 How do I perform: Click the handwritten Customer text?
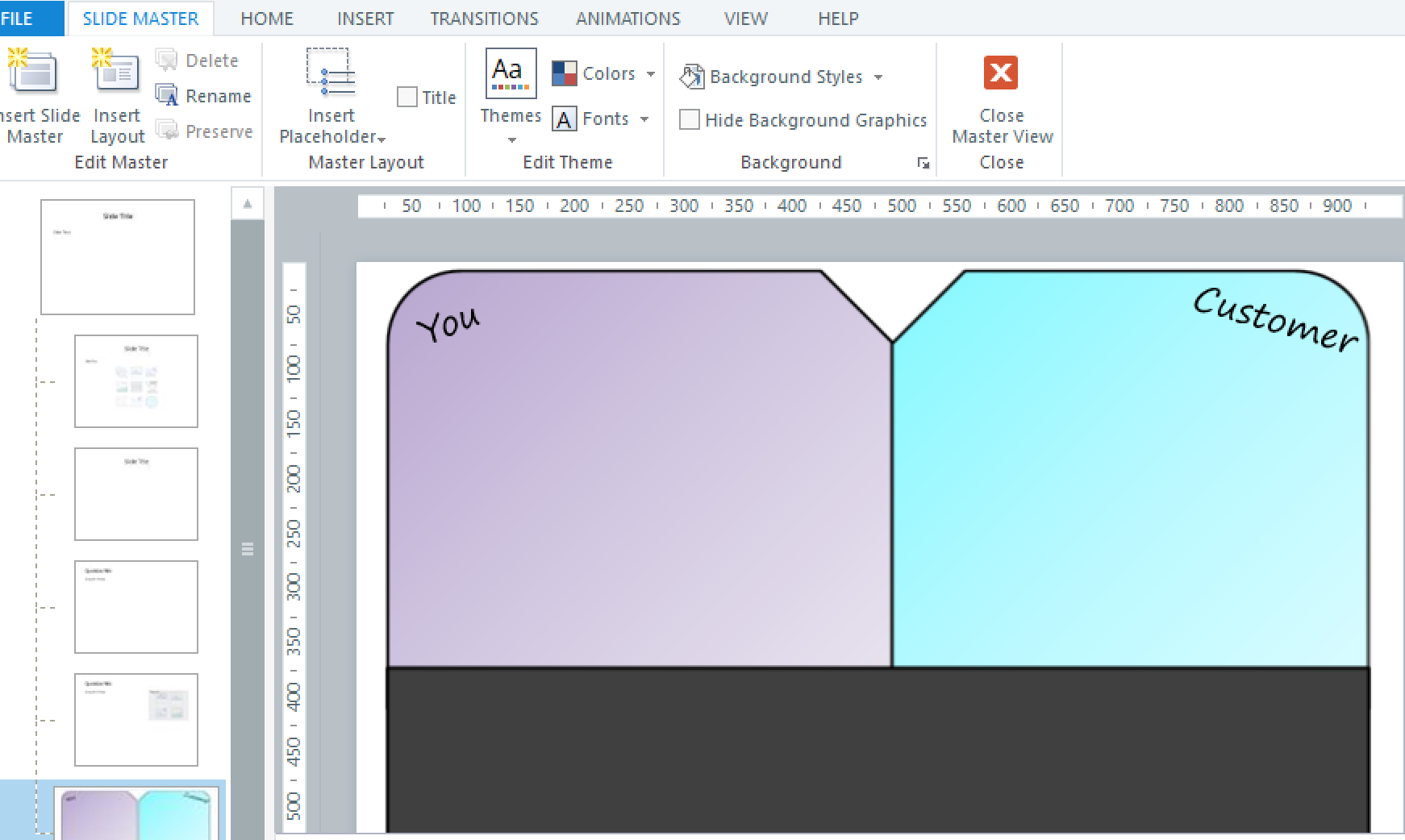click(1276, 320)
